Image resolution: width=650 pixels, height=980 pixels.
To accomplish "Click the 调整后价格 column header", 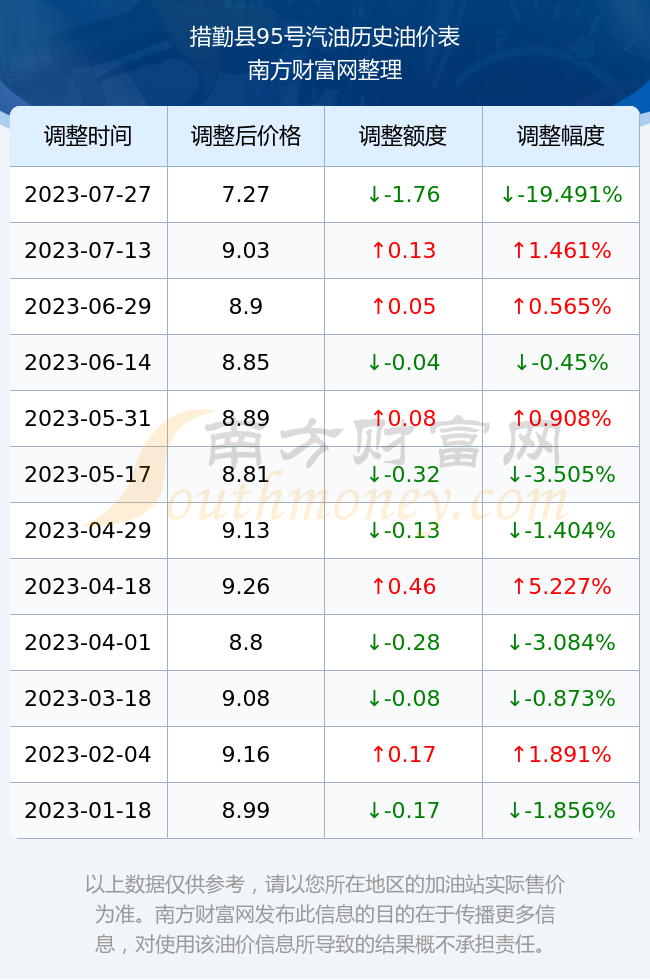I will click(246, 136).
